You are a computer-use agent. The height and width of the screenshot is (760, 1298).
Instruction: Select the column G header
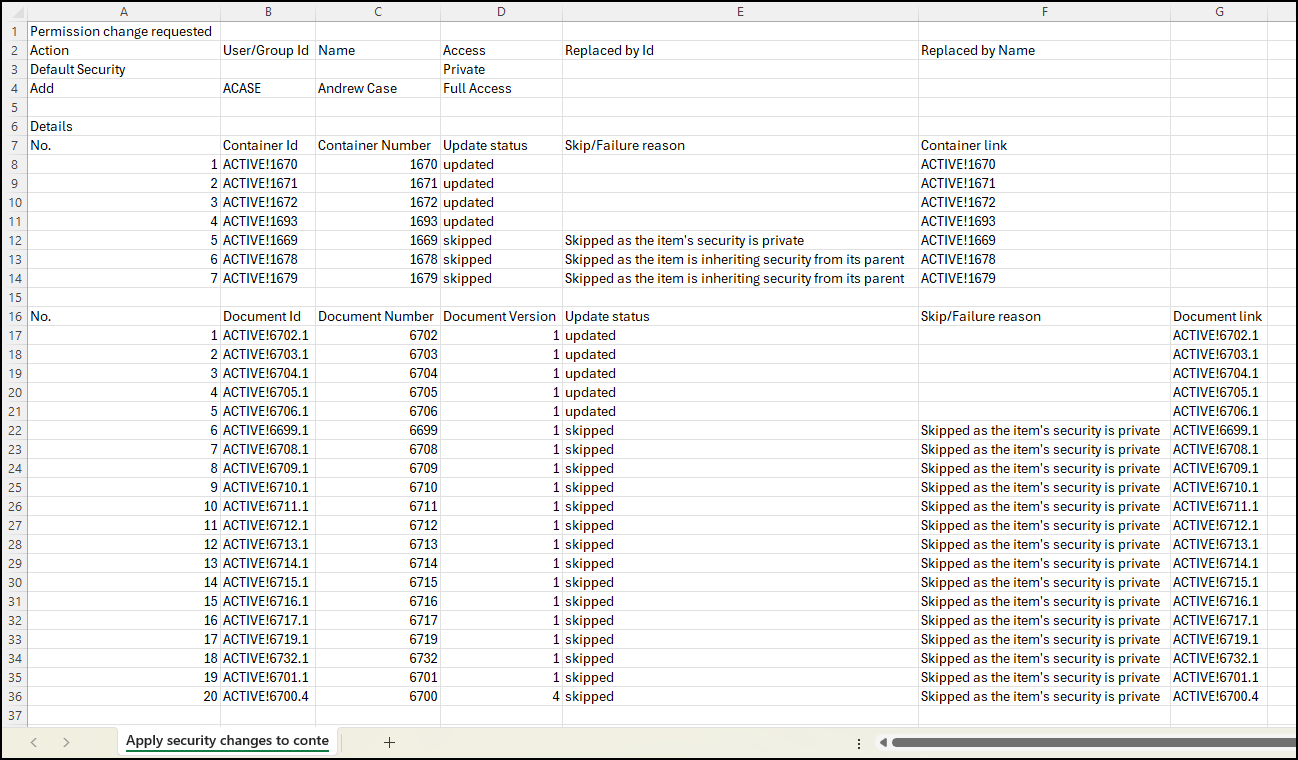pyautogui.click(x=1219, y=11)
